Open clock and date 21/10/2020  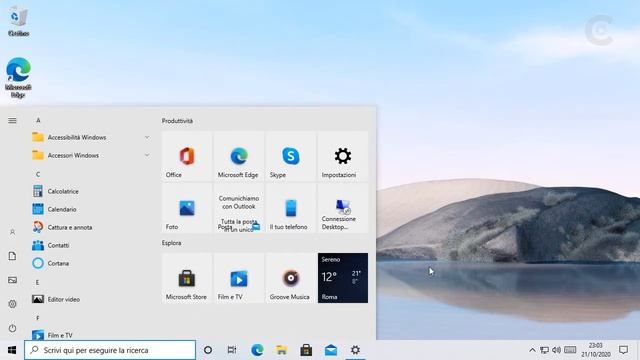tap(596, 350)
